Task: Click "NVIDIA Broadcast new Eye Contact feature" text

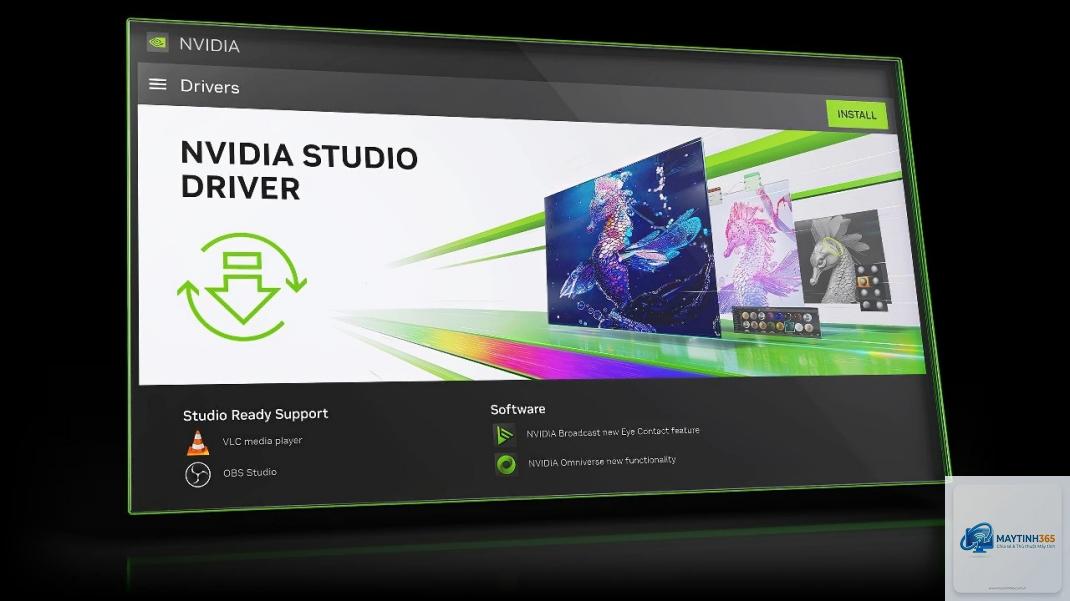Action: coord(613,432)
